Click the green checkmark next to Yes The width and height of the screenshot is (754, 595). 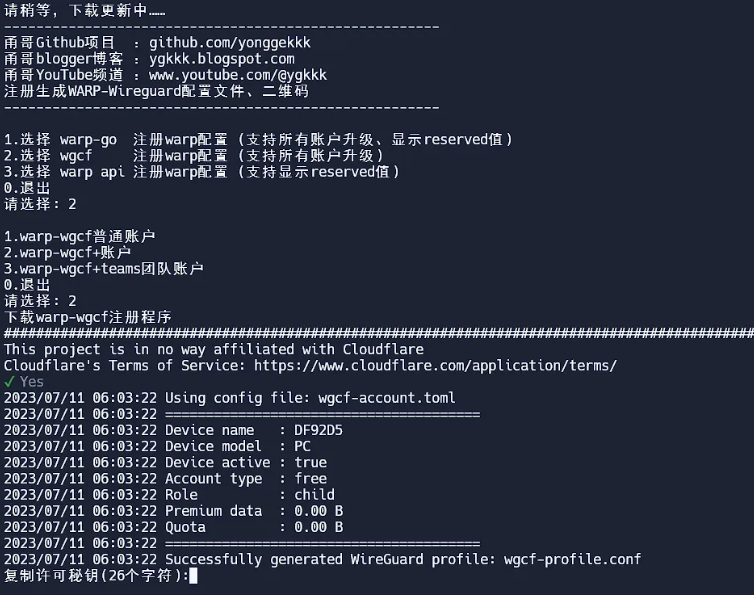point(9,381)
